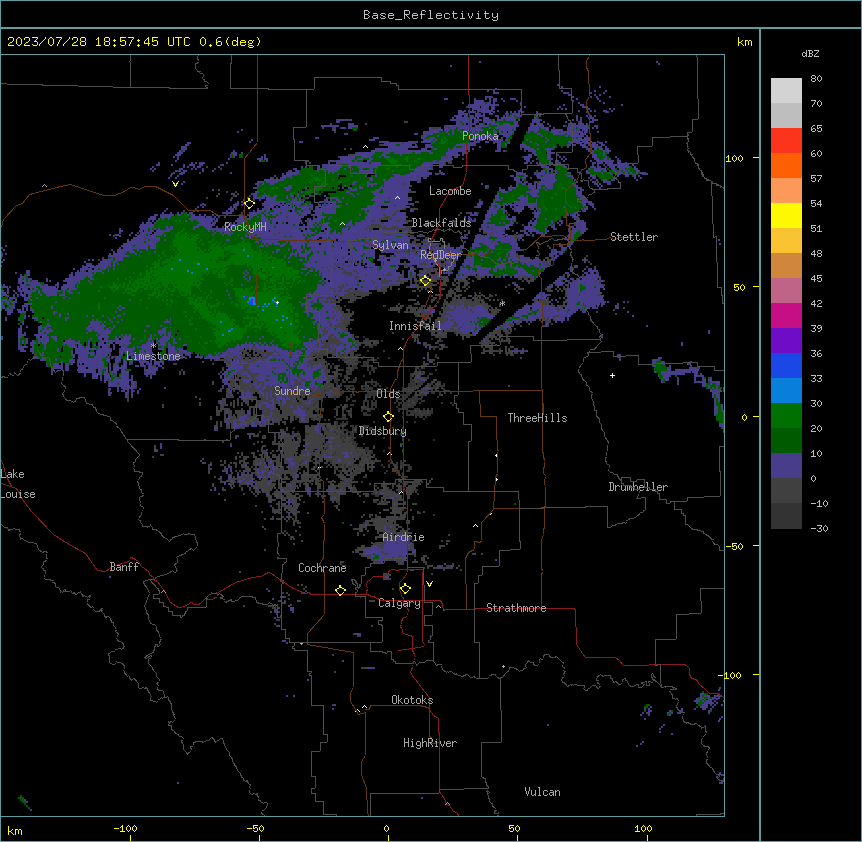Click the white asterisk marker above Limestone
This screenshot has width=862, height=842.
[153, 346]
